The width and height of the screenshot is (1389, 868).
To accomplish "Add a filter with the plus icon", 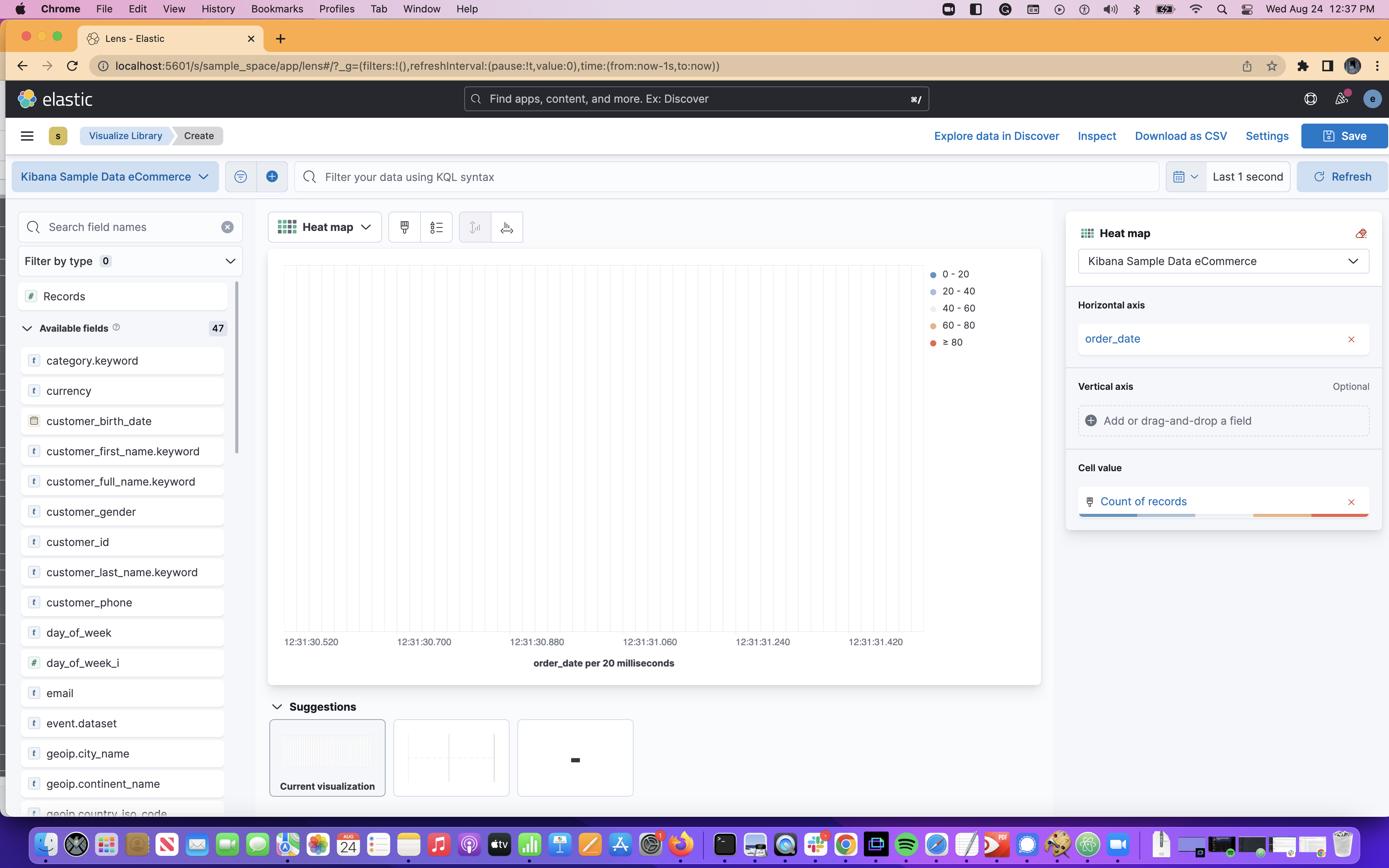I will coord(272,177).
